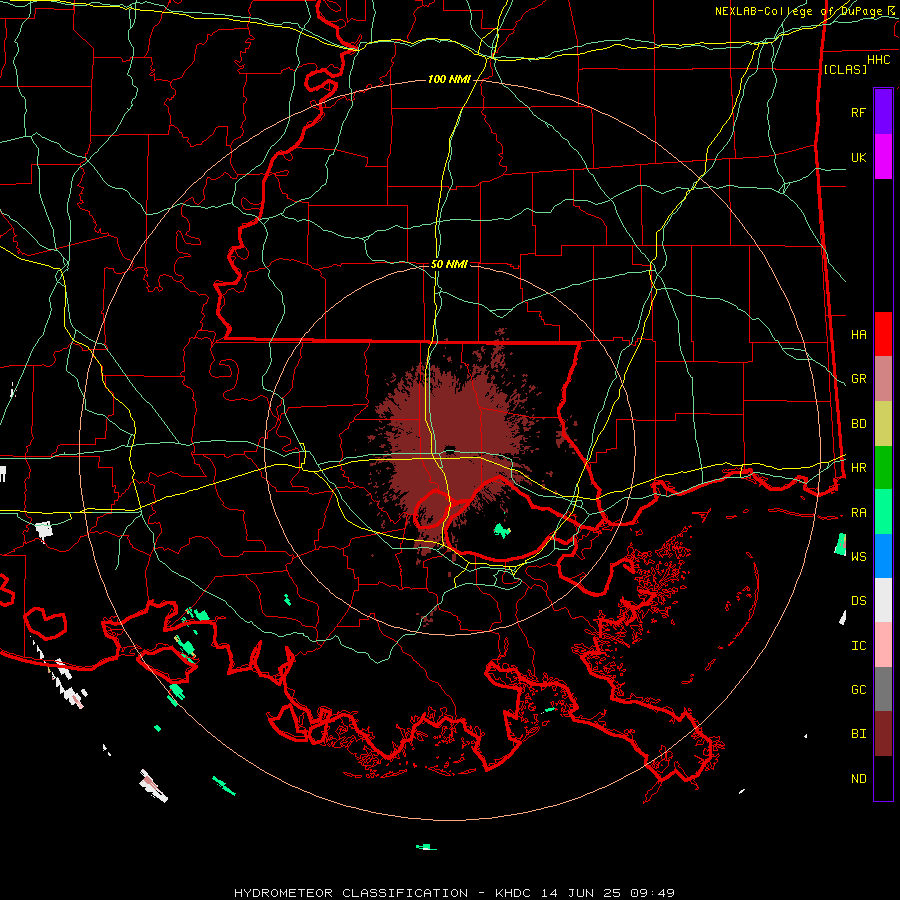Viewport: 900px width, 900px height.
Task: Click the GR salmon legend swatch
Action: coord(883,379)
